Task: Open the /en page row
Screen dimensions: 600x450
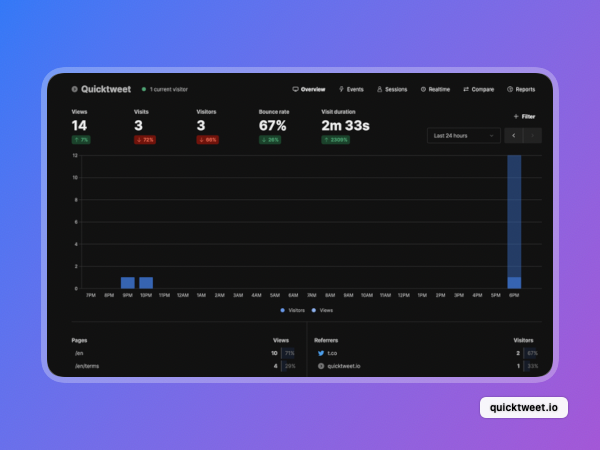Action: (x=184, y=353)
